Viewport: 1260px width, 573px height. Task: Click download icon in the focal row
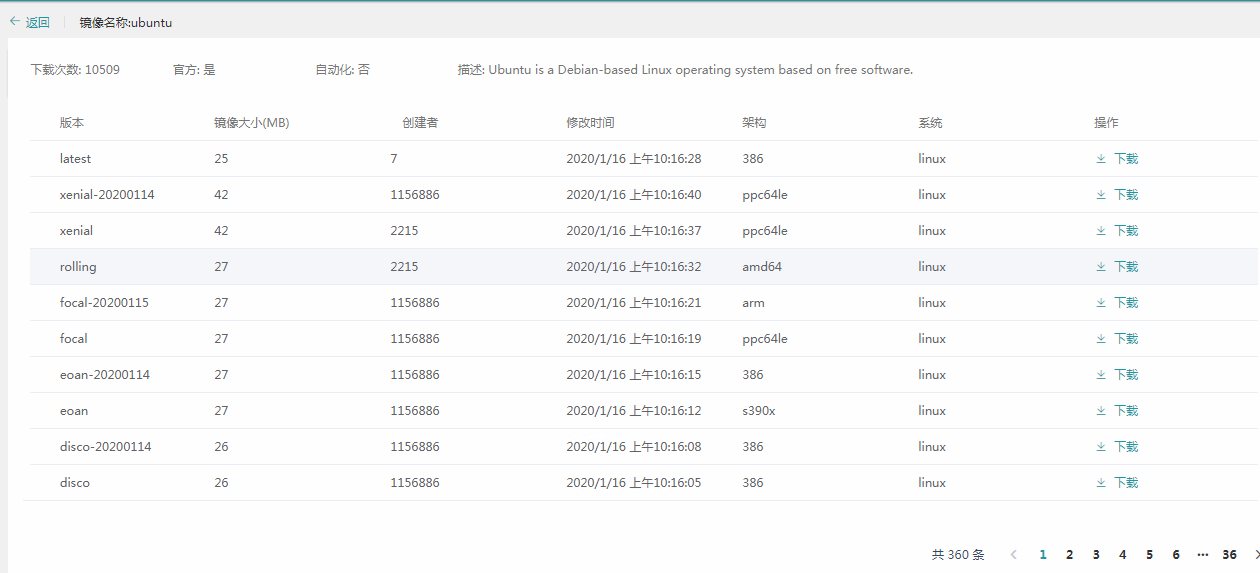pos(1101,338)
